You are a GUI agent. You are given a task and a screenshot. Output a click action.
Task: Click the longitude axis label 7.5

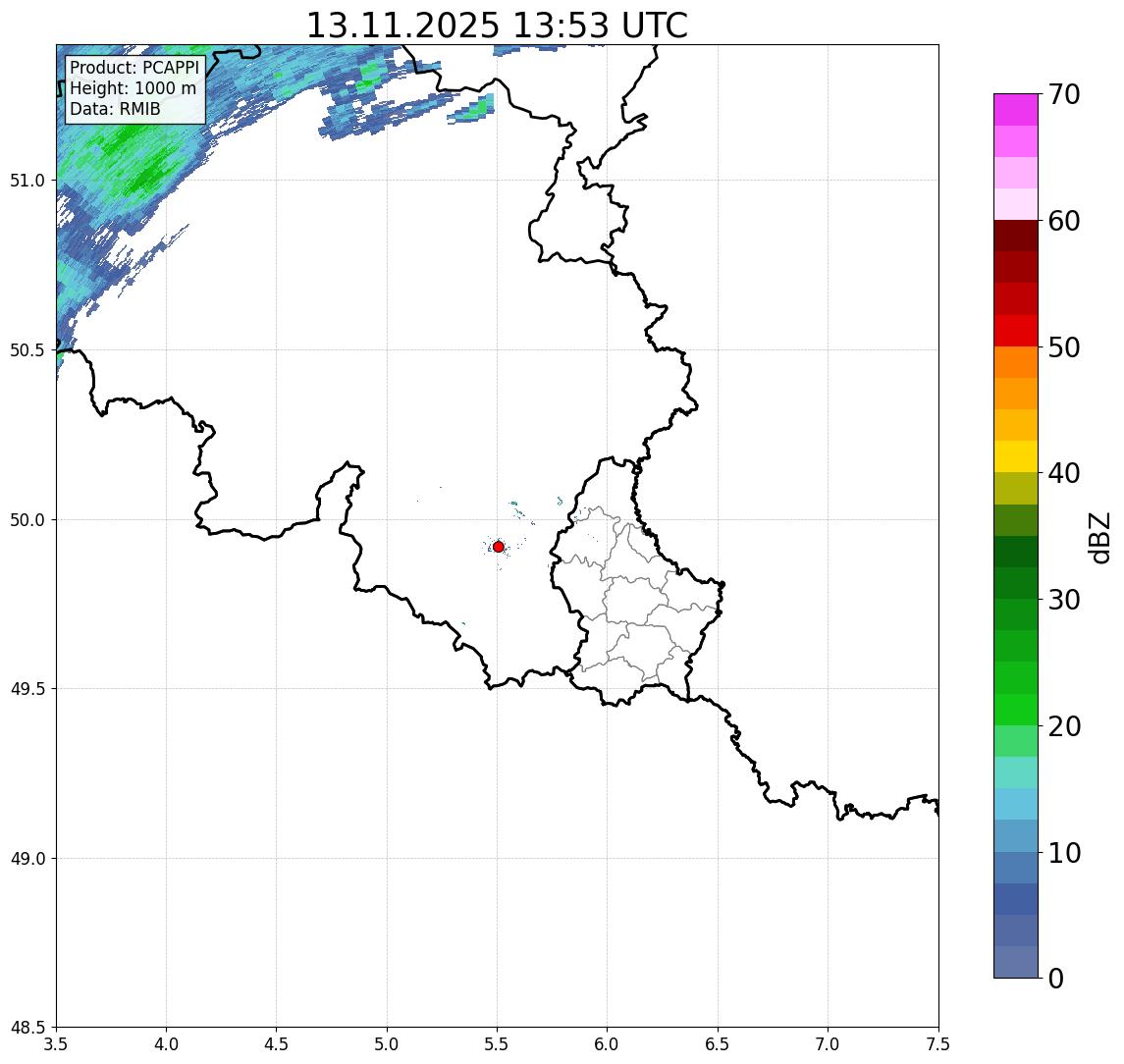[938, 1044]
